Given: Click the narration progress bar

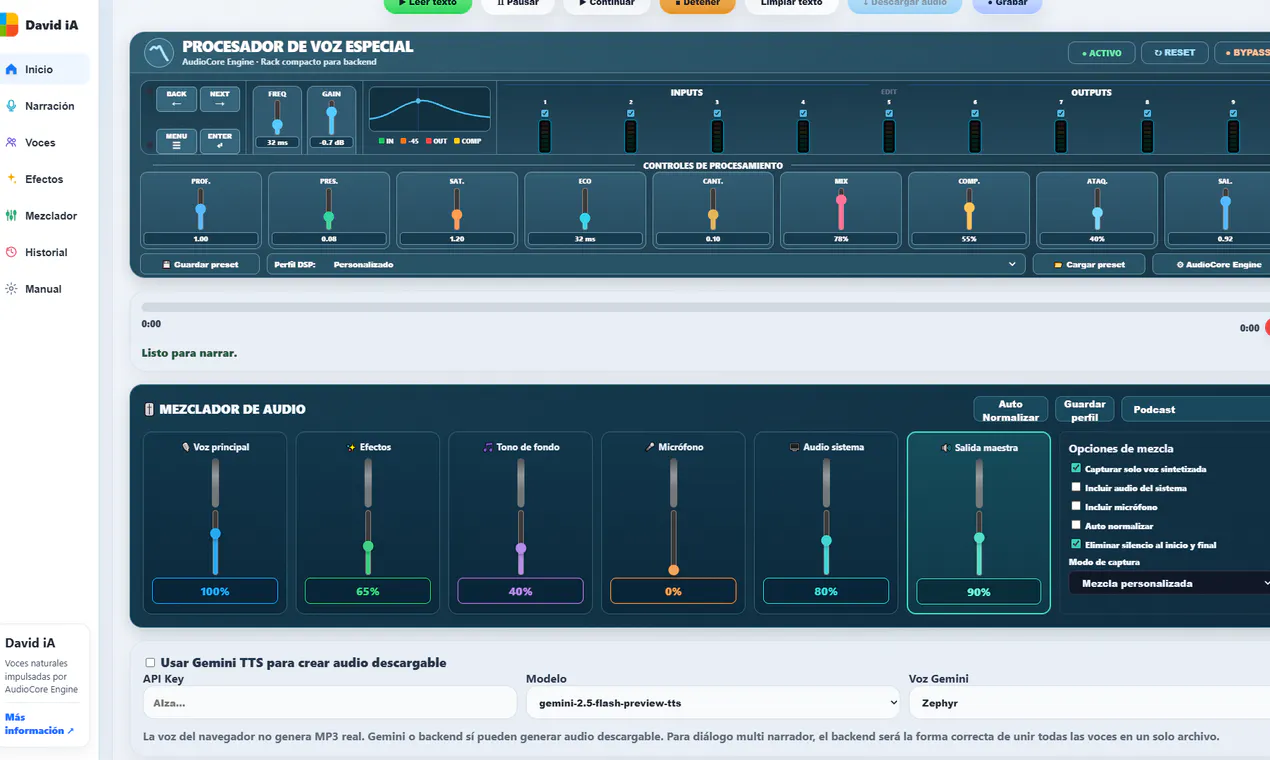Looking at the screenshot, I should click(705, 307).
